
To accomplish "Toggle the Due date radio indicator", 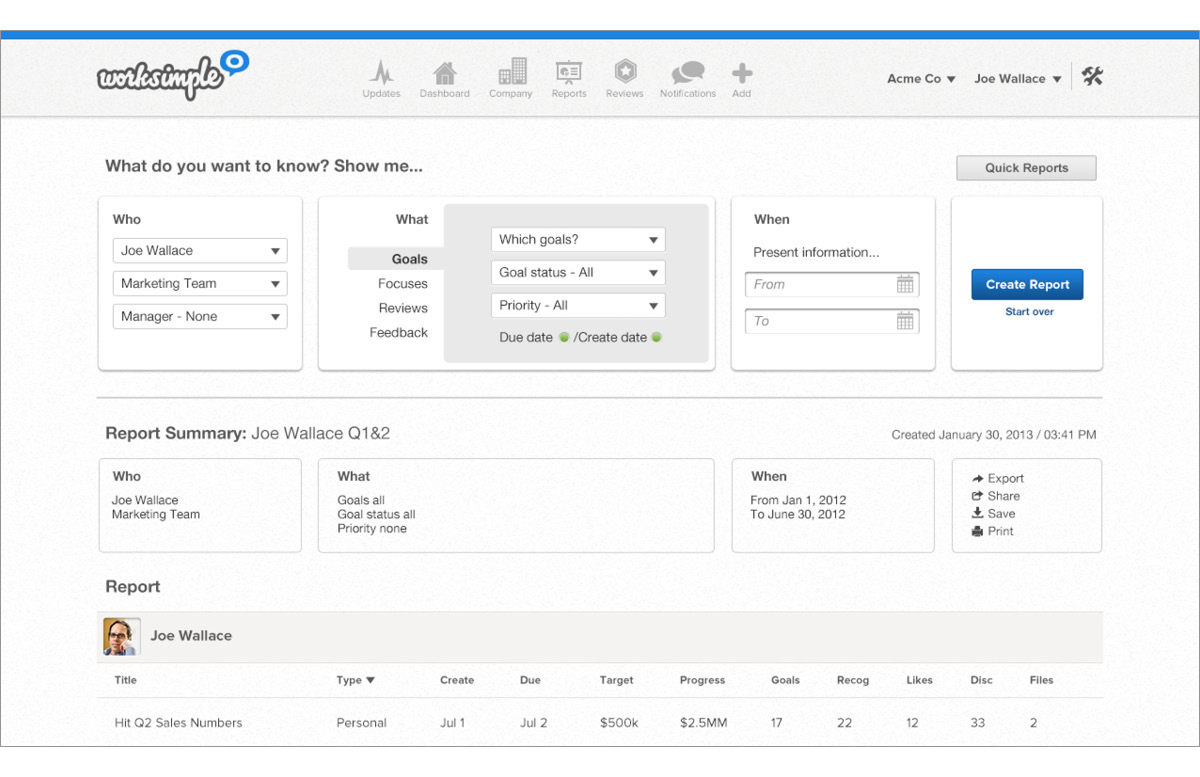I will click(x=564, y=338).
